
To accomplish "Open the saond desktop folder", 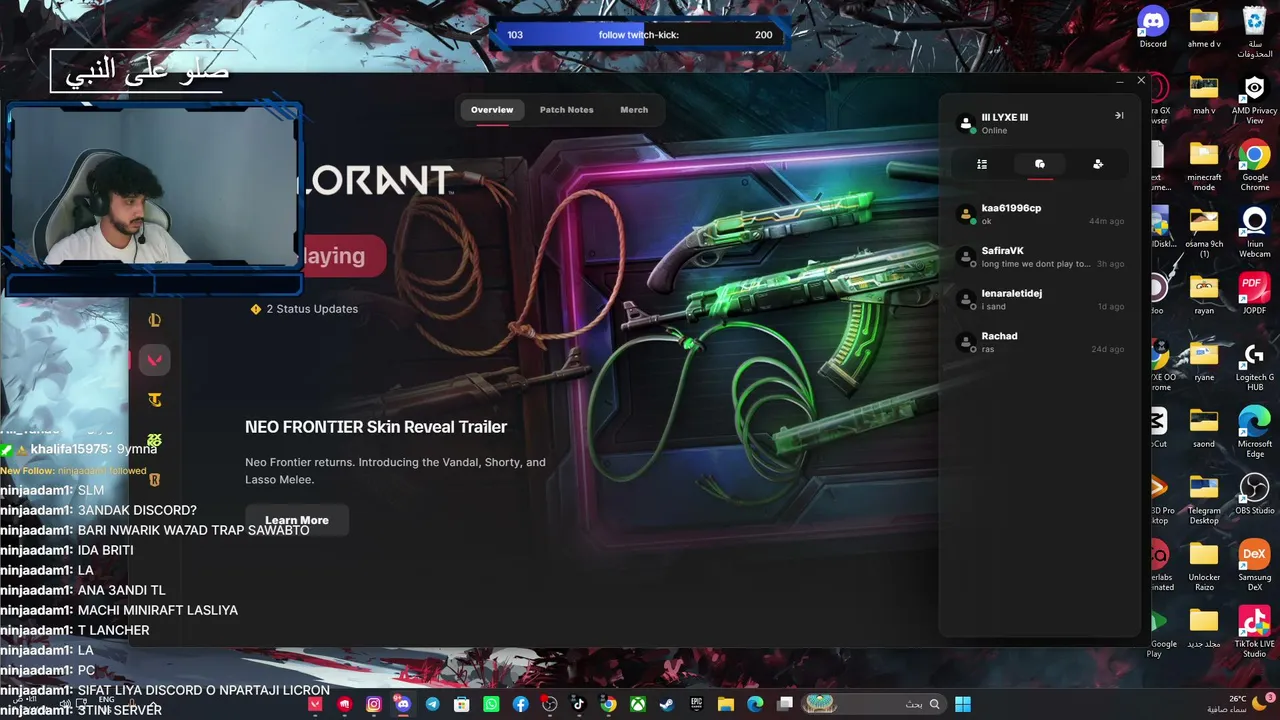I will [1204, 428].
